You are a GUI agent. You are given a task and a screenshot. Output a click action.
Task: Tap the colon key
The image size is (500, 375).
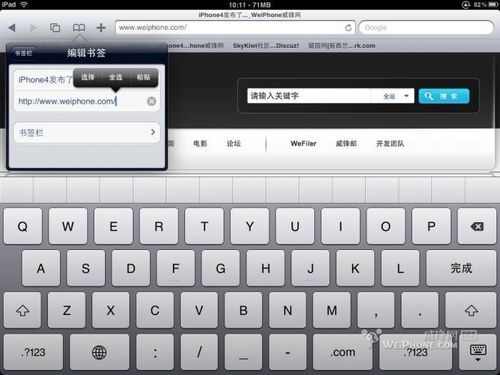(x=155, y=352)
